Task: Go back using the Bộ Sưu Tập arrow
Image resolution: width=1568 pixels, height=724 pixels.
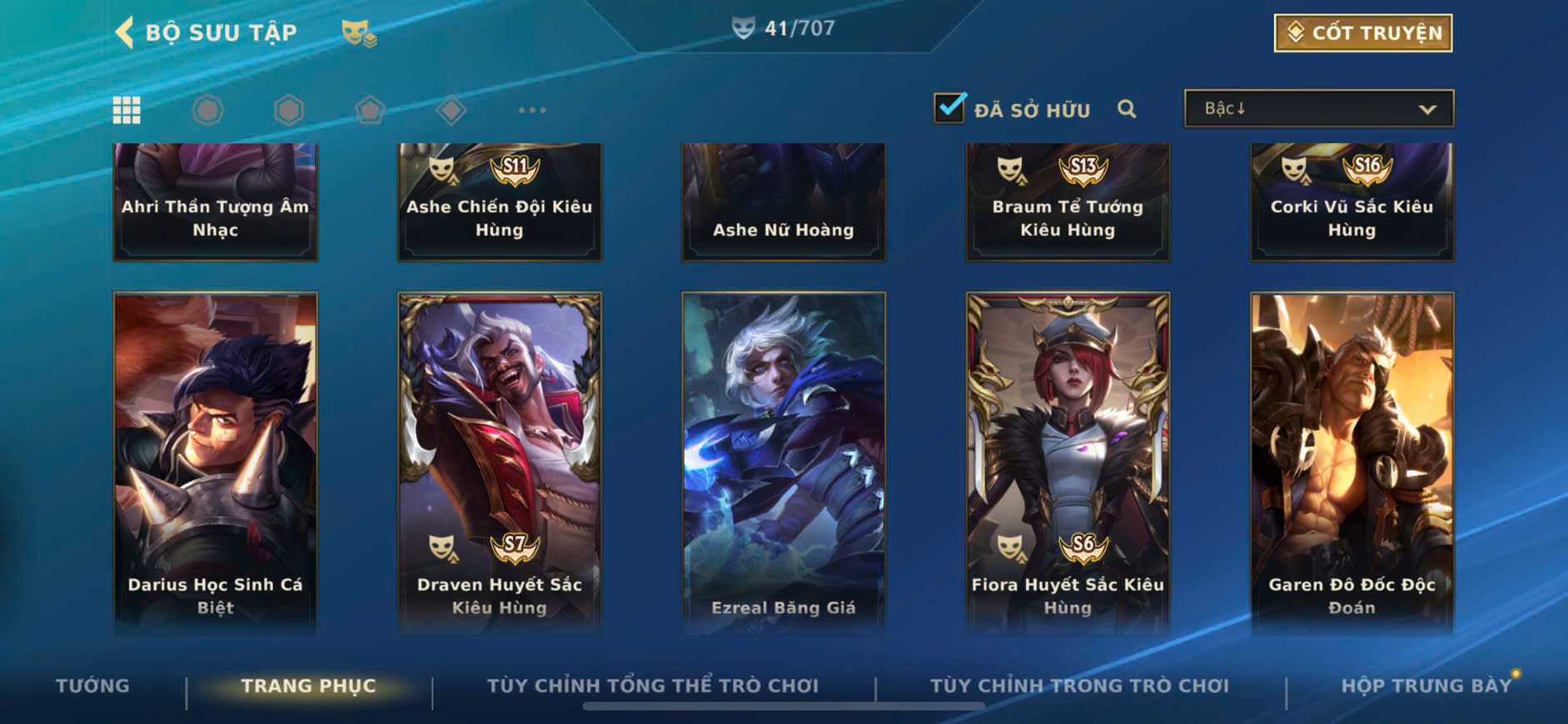Action: [125, 32]
